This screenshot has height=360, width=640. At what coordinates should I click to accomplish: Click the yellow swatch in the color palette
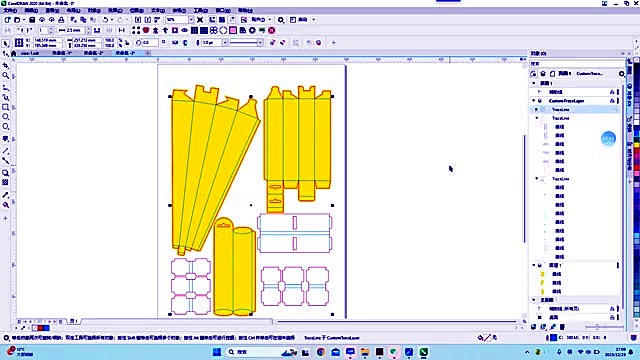coord(636,144)
